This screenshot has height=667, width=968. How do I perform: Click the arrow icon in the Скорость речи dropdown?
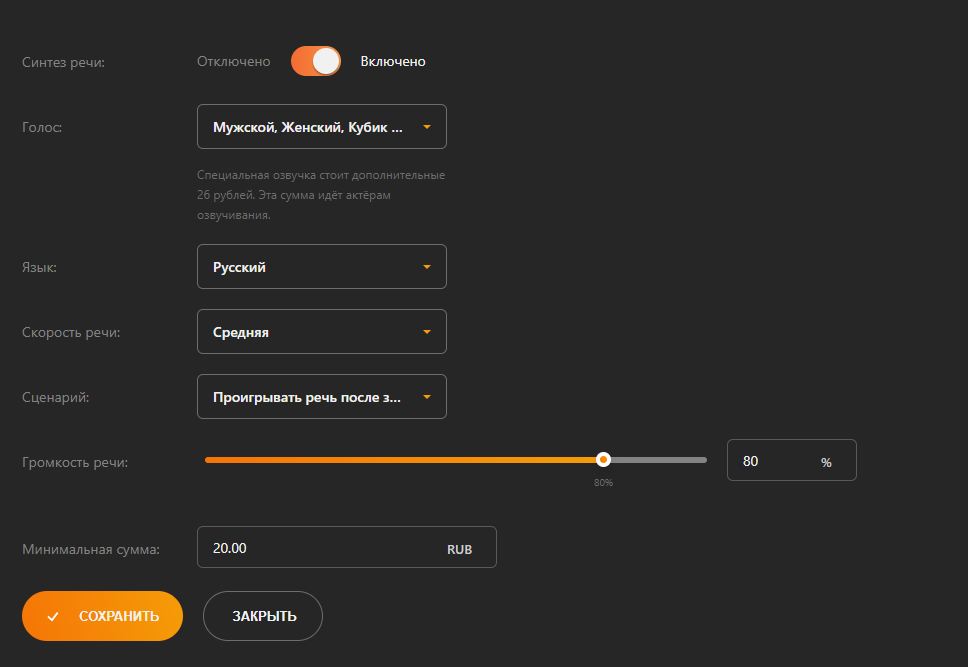click(x=427, y=332)
